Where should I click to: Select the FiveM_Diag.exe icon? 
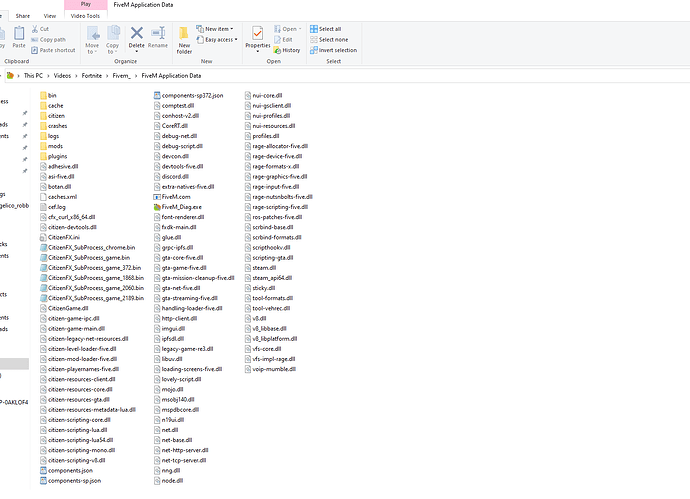pyautogui.click(x=157, y=207)
